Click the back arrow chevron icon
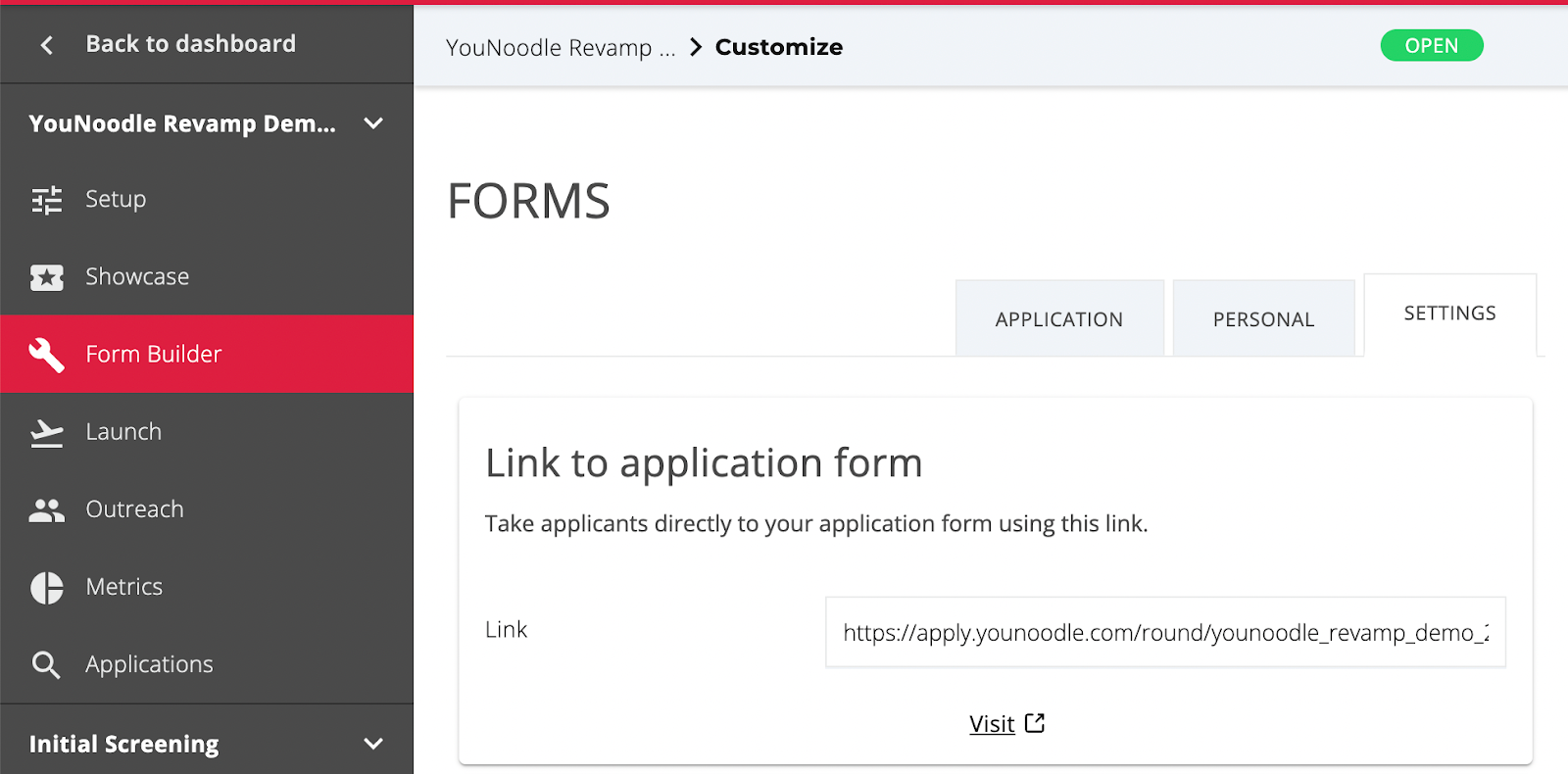 click(x=46, y=44)
